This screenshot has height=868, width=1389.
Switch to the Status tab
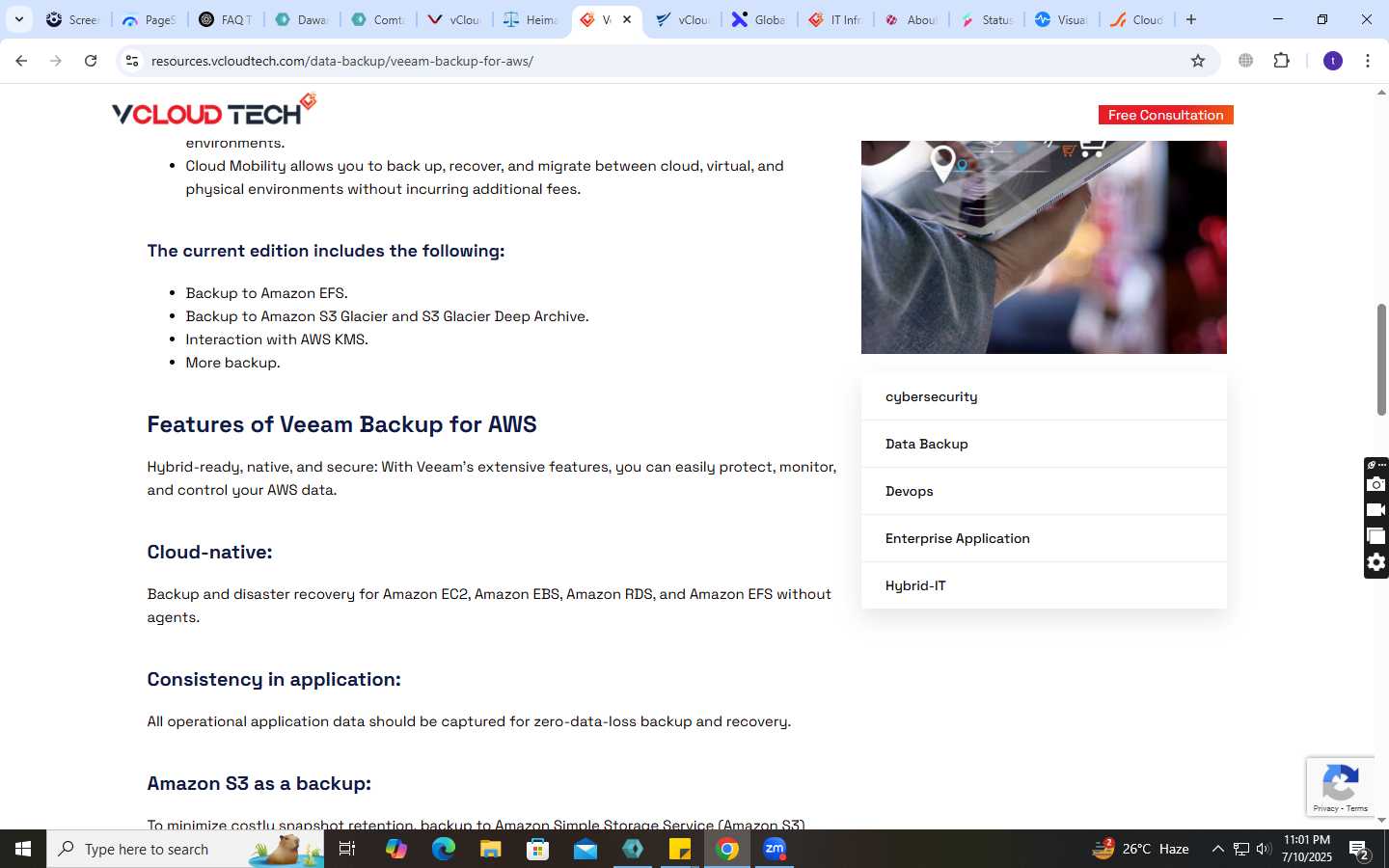click(987, 19)
